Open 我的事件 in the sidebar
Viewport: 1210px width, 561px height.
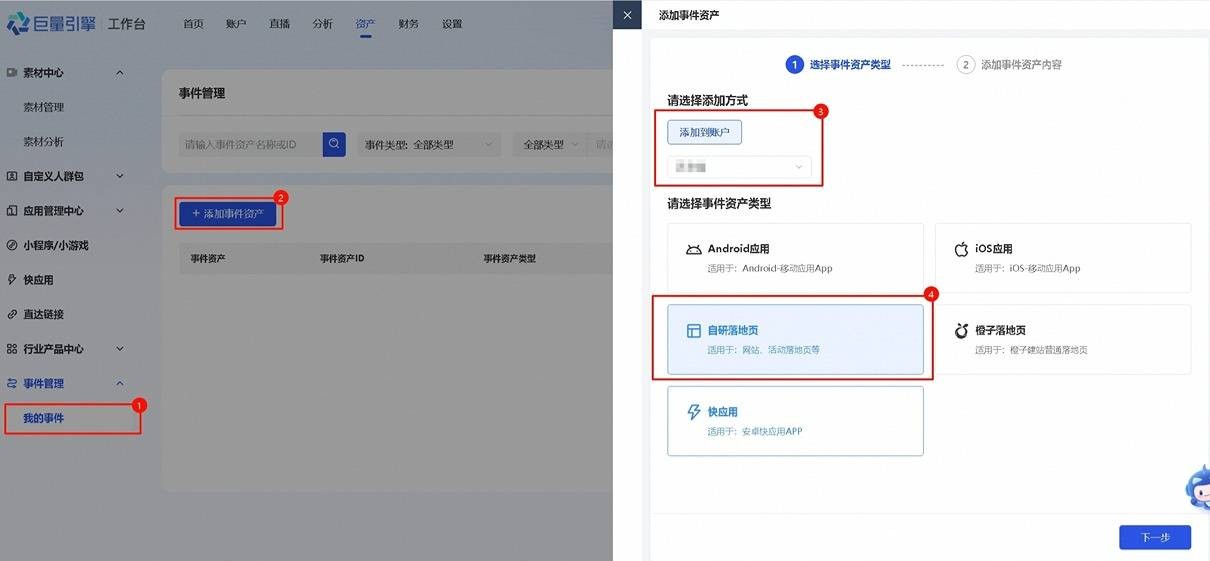[44, 418]
